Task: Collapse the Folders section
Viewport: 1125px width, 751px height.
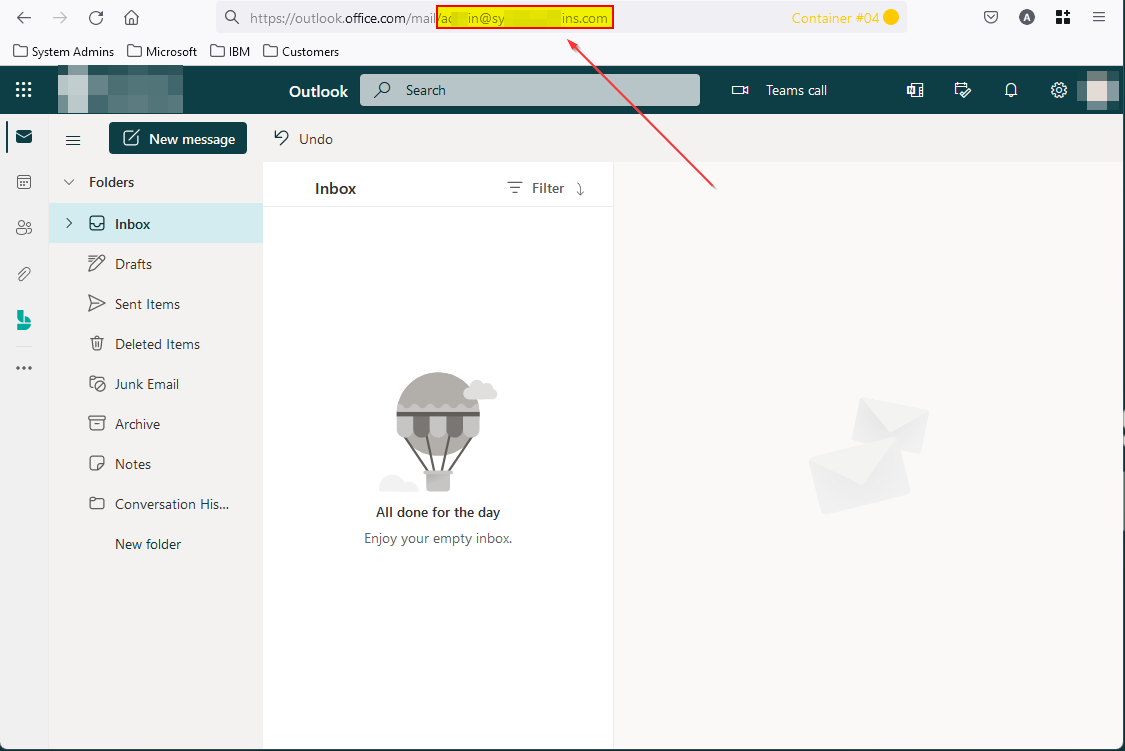Action: point(68,182)
